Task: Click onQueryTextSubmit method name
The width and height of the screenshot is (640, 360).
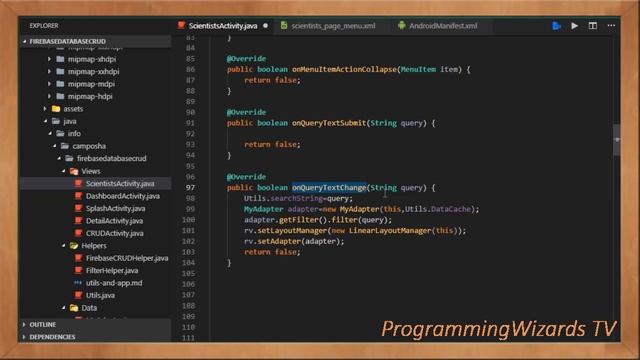Action: tap(329, 123)
